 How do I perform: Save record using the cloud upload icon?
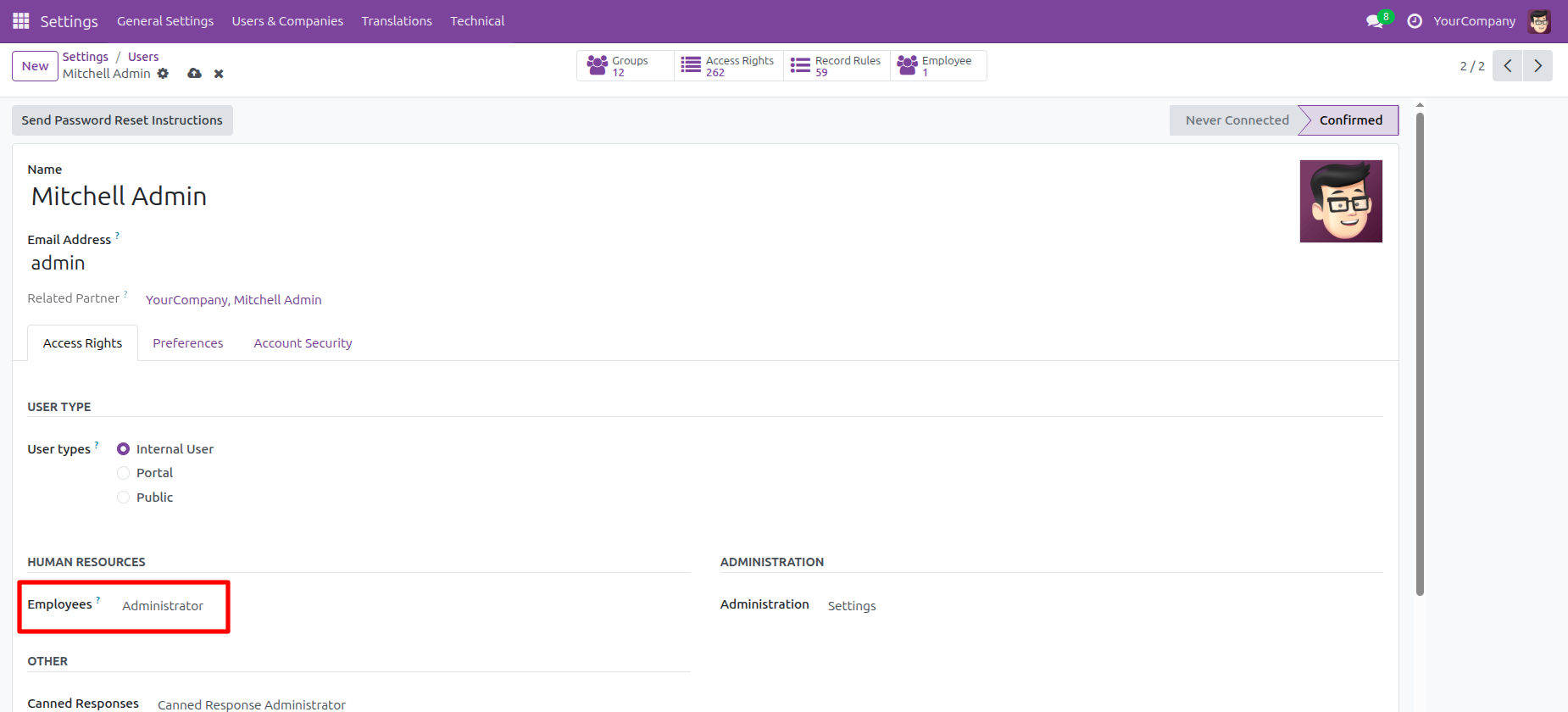tap(194, 74)
